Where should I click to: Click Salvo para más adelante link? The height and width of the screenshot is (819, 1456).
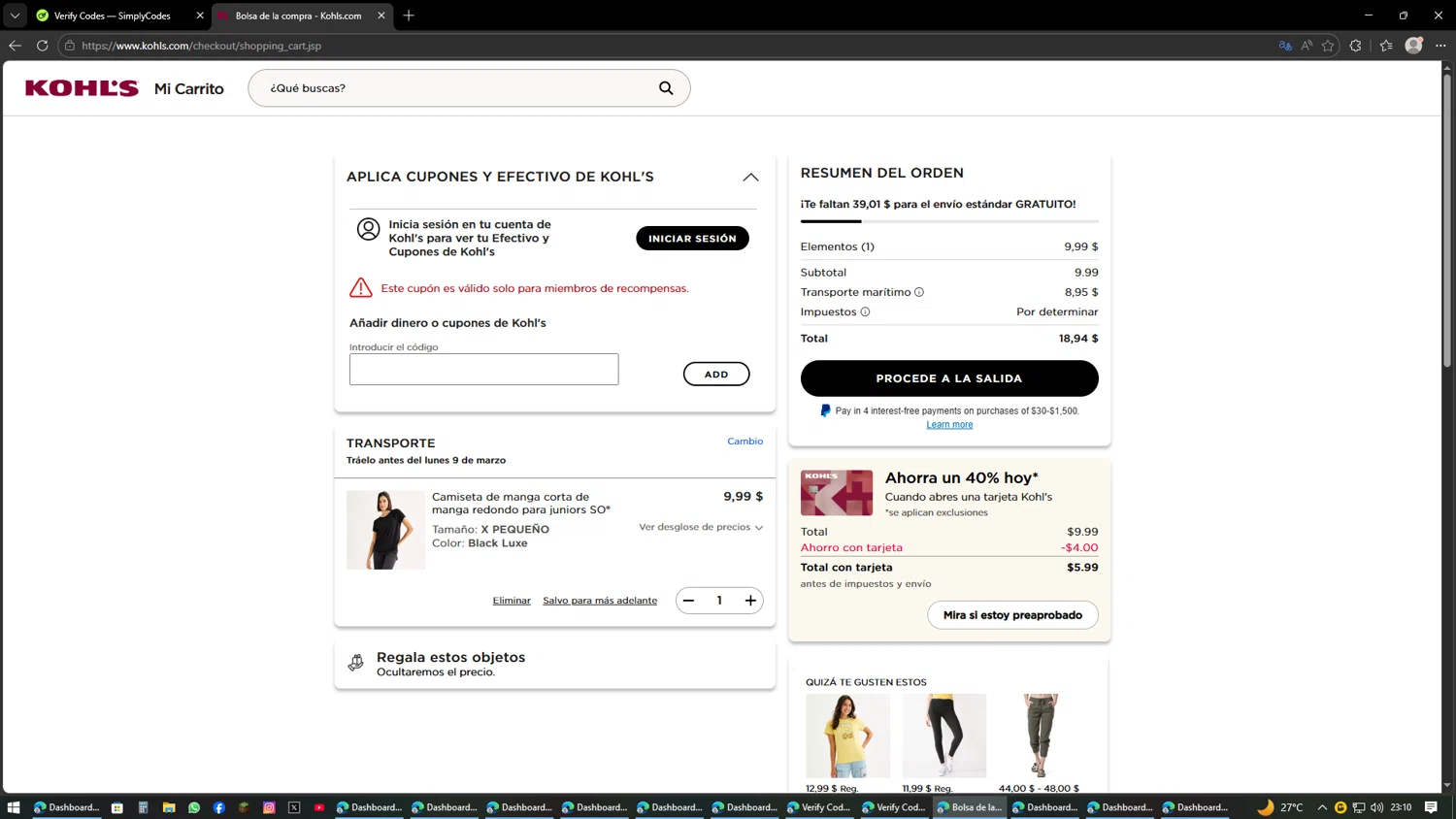click(600, 601)
